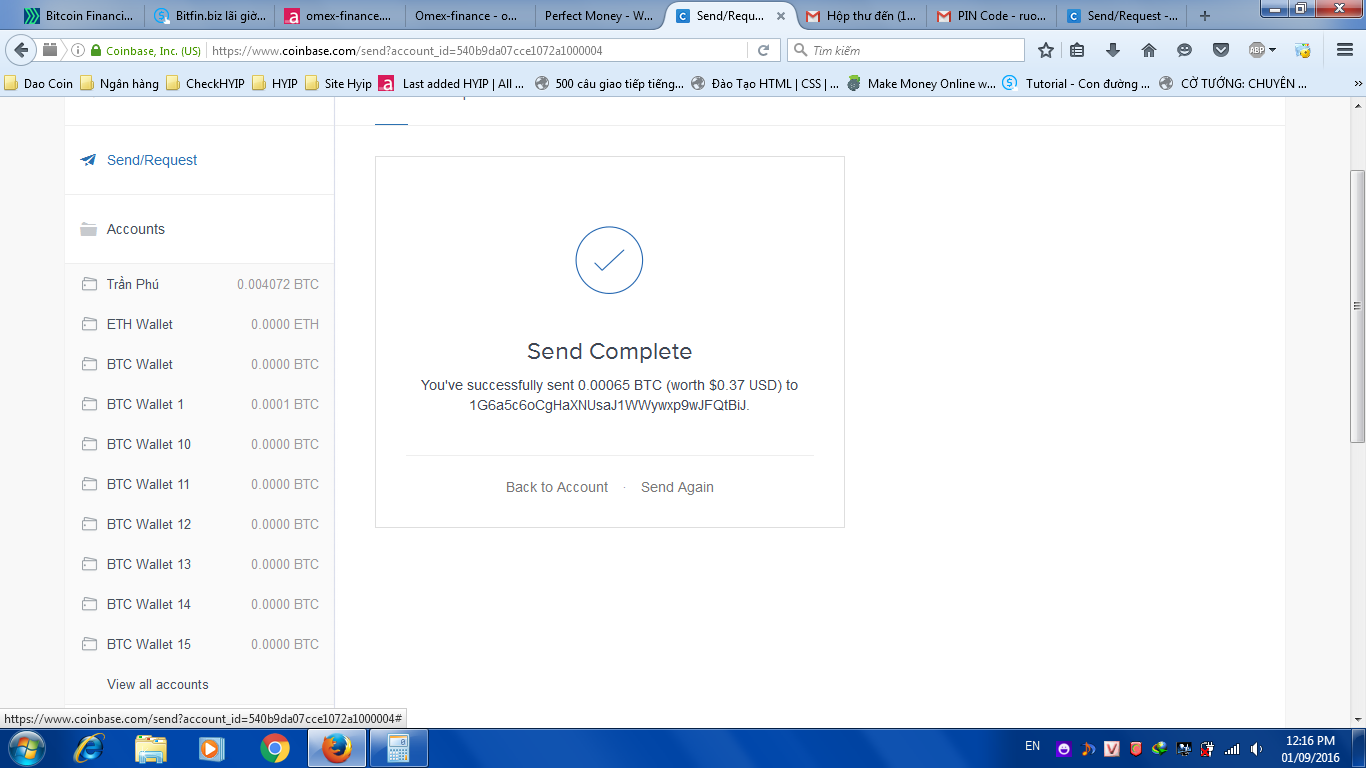Screen dimensions: 1366x768
Task: Open the Last added HYIP bookmark
Action: 452,84
